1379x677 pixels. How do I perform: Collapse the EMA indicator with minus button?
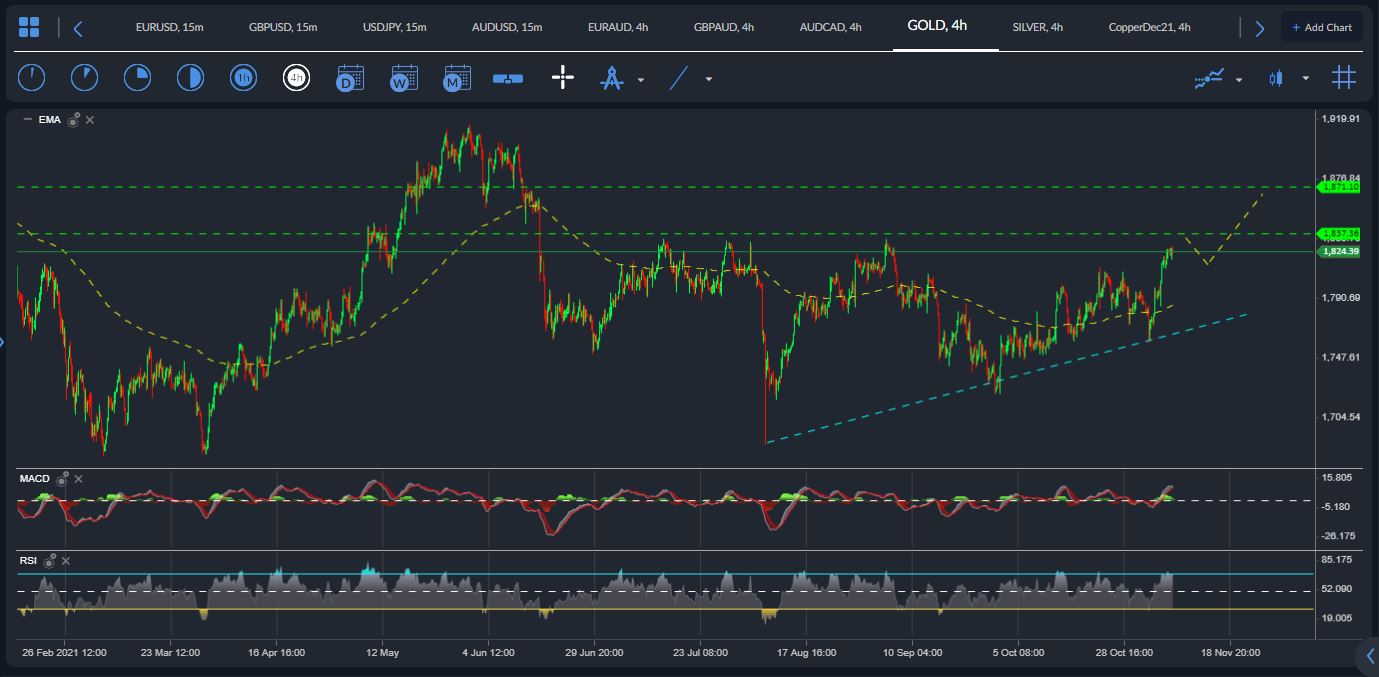coord(27,120)
